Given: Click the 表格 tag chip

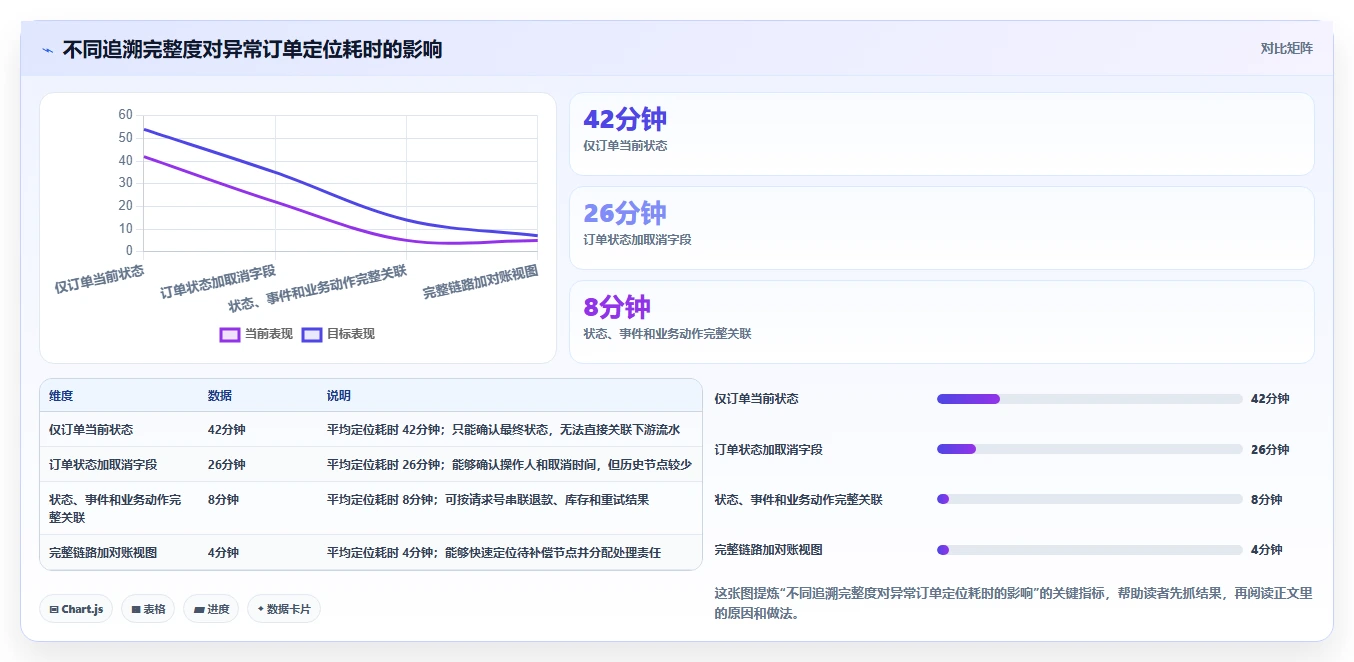Looking at the screenshot, I should (x=148, y=609).
